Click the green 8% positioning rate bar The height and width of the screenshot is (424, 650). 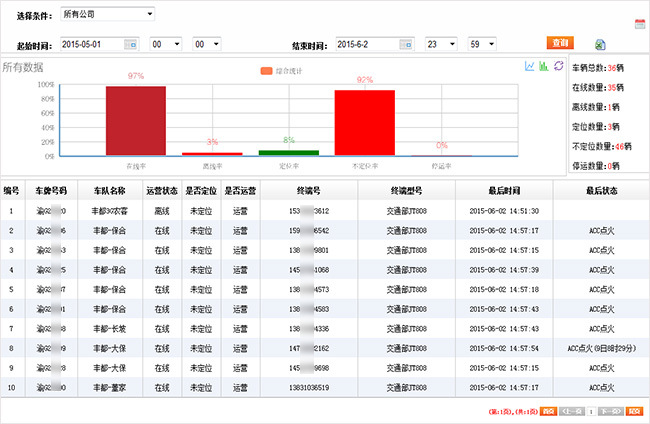click(x=289, y=153)
